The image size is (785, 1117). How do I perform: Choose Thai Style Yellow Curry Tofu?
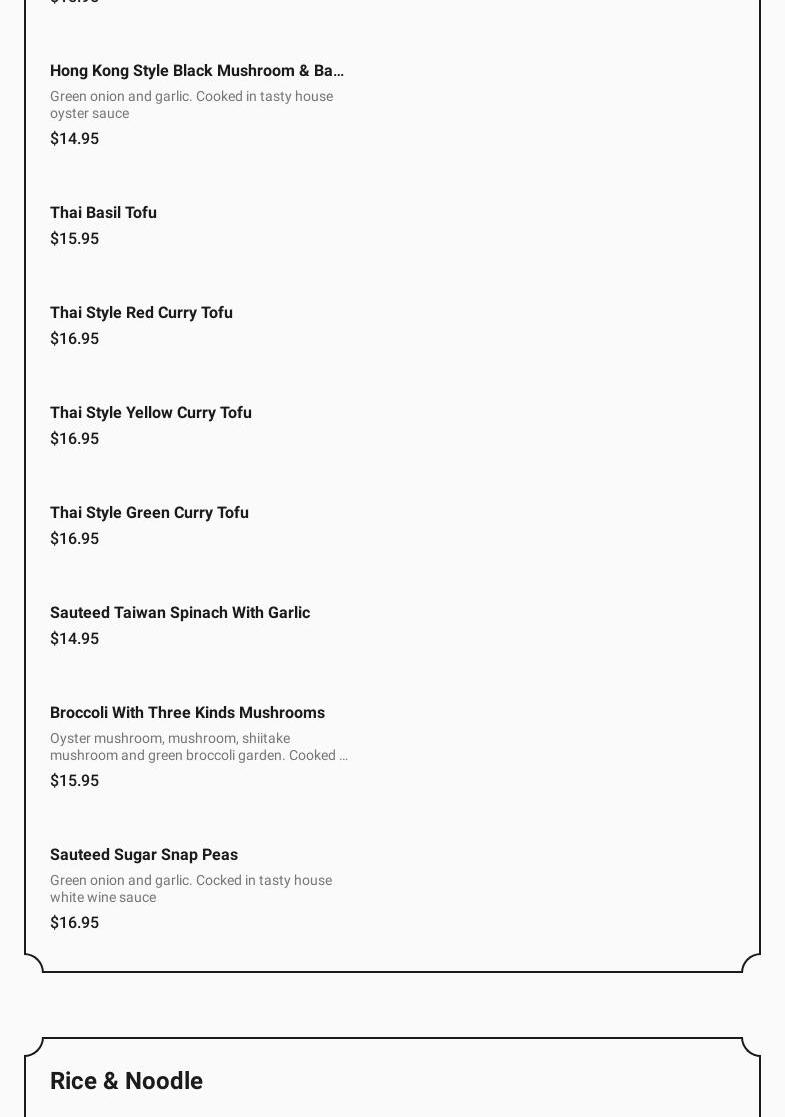click(151, 413)
